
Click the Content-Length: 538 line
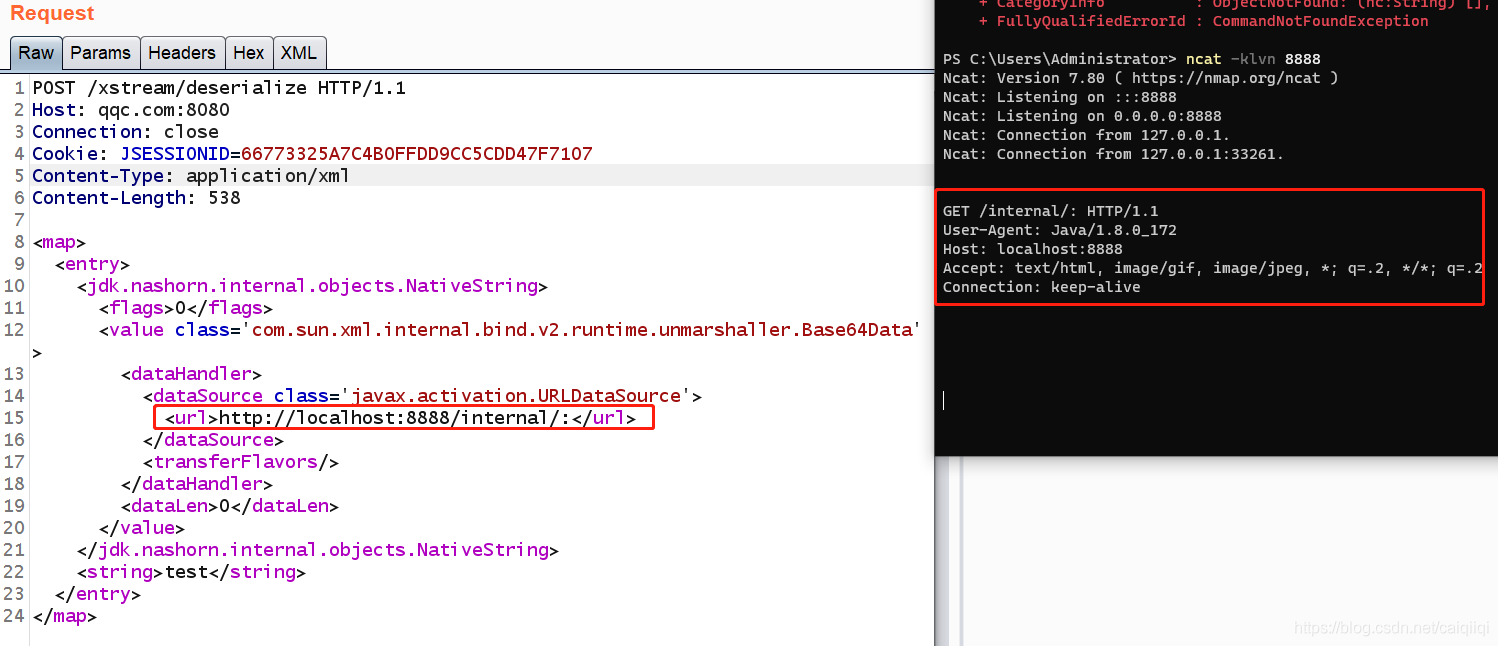136,198
